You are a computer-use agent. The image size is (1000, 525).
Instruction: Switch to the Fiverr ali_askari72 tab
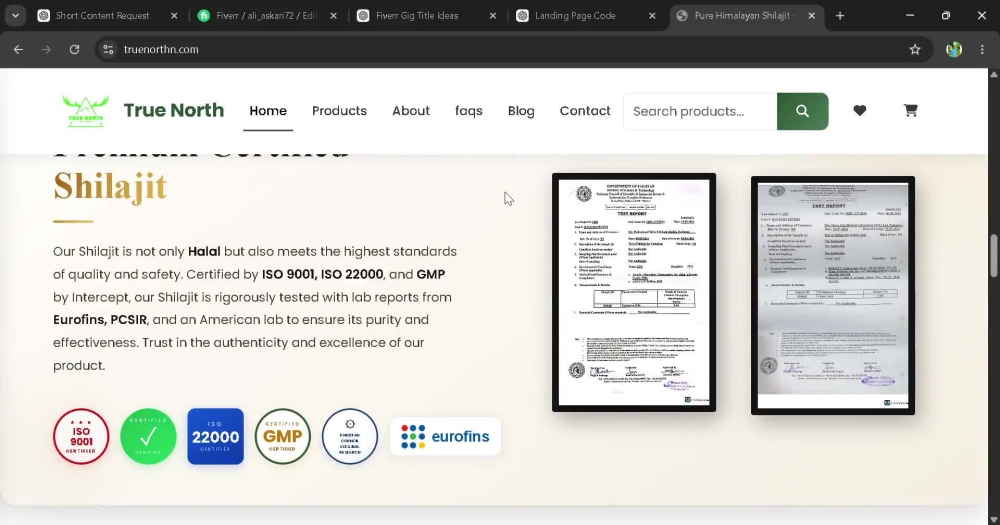point(267,15)
